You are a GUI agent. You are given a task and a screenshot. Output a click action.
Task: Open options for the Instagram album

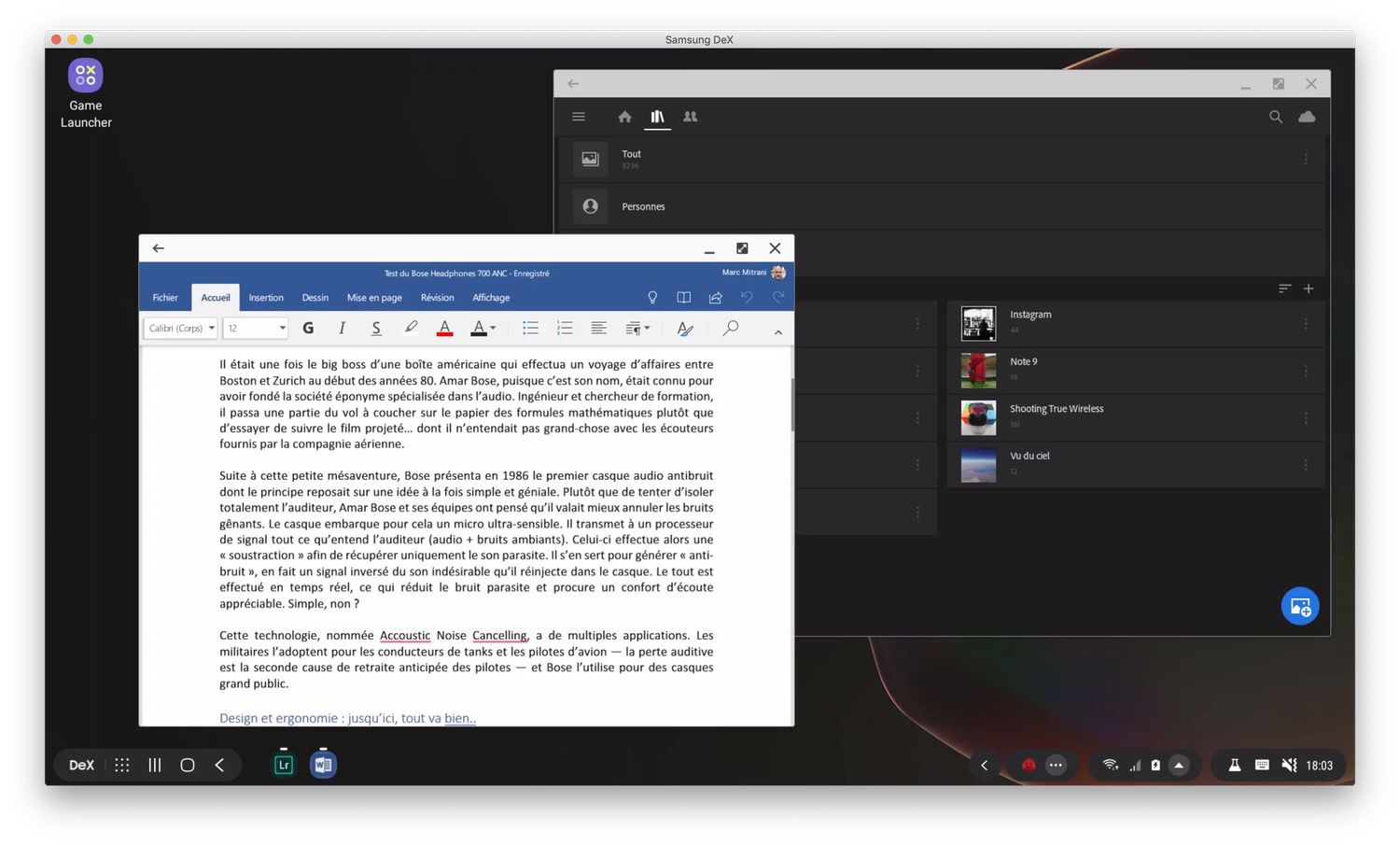tap(1306, 324)
